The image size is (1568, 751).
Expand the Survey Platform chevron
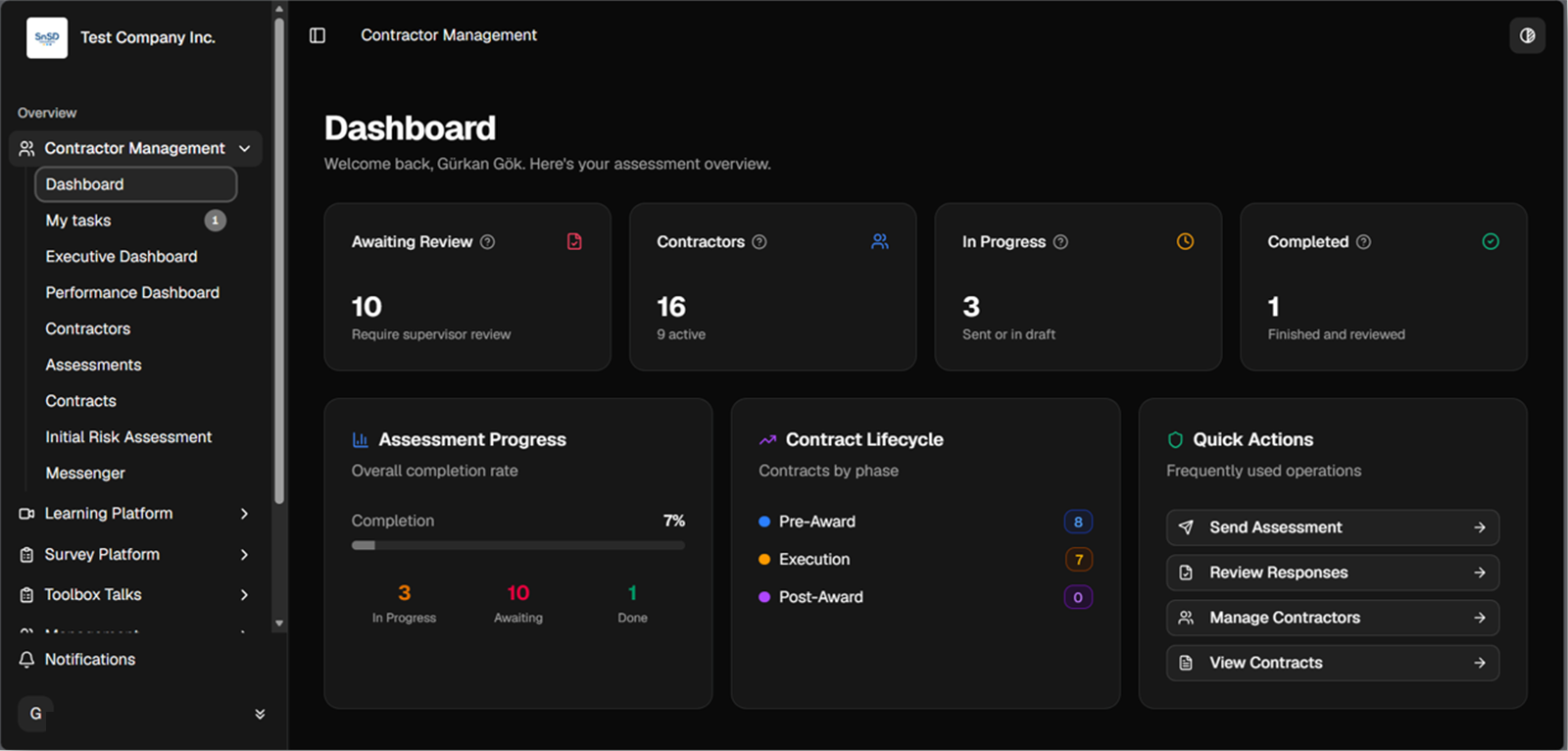(244, 555)
